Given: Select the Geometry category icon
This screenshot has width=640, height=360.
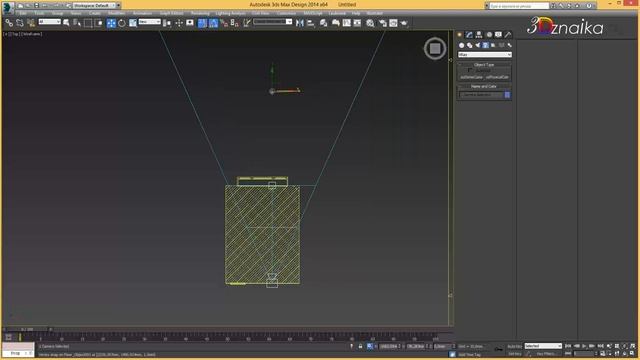Looking at the screenshot, I should [x=462, y=45].
